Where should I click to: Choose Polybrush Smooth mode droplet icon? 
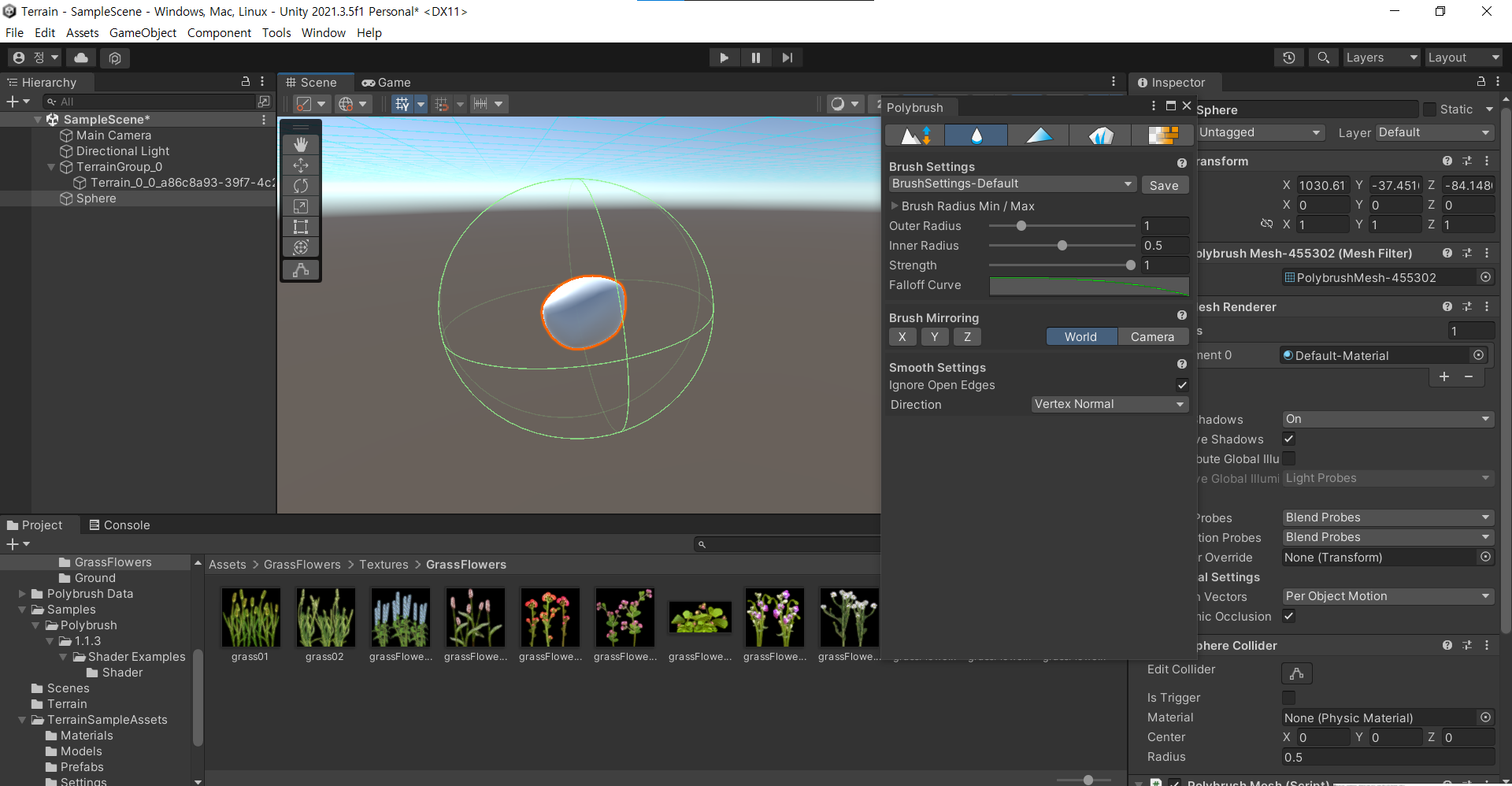coord(976,135)
